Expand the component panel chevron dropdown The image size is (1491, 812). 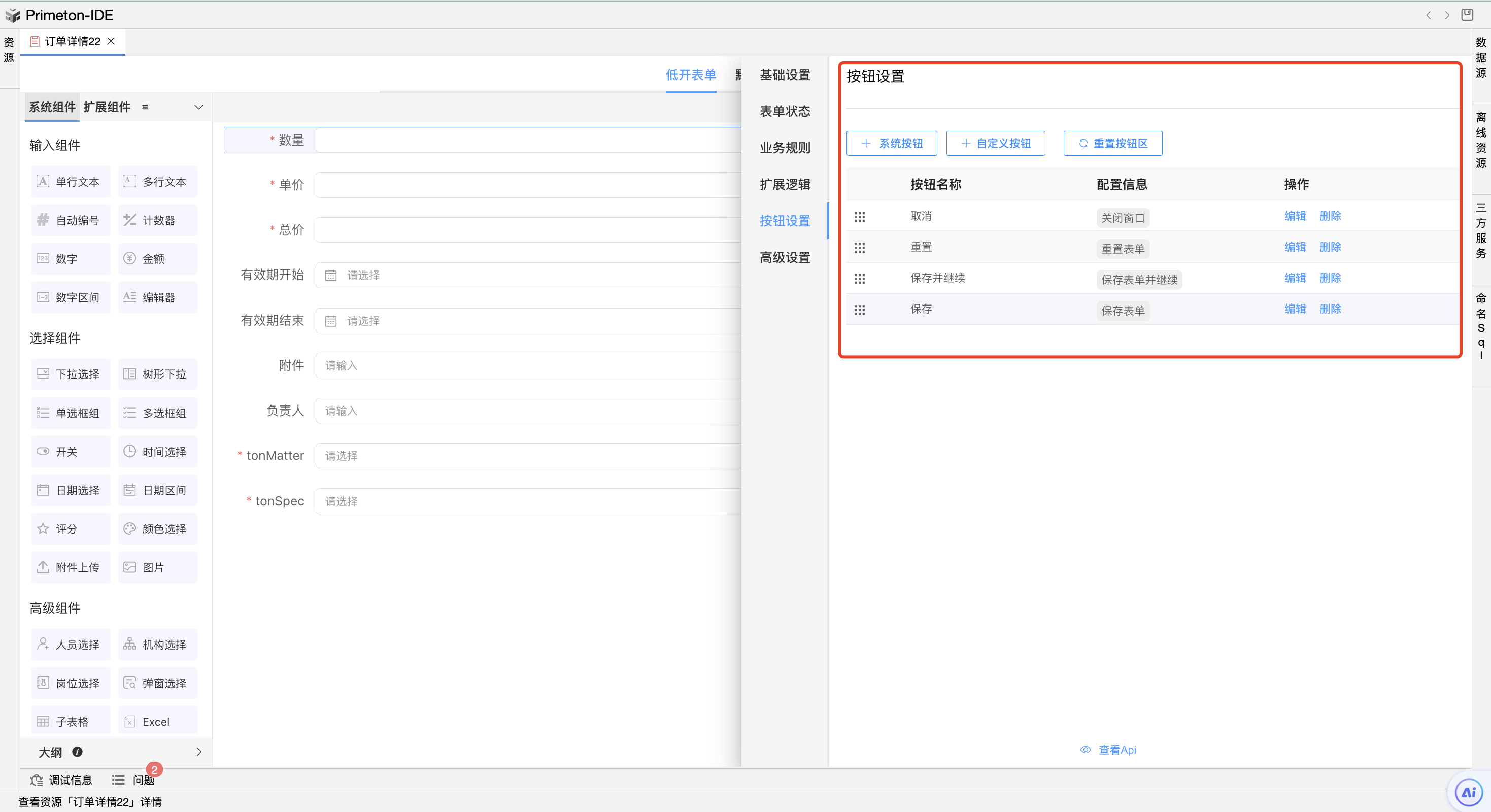198,107
